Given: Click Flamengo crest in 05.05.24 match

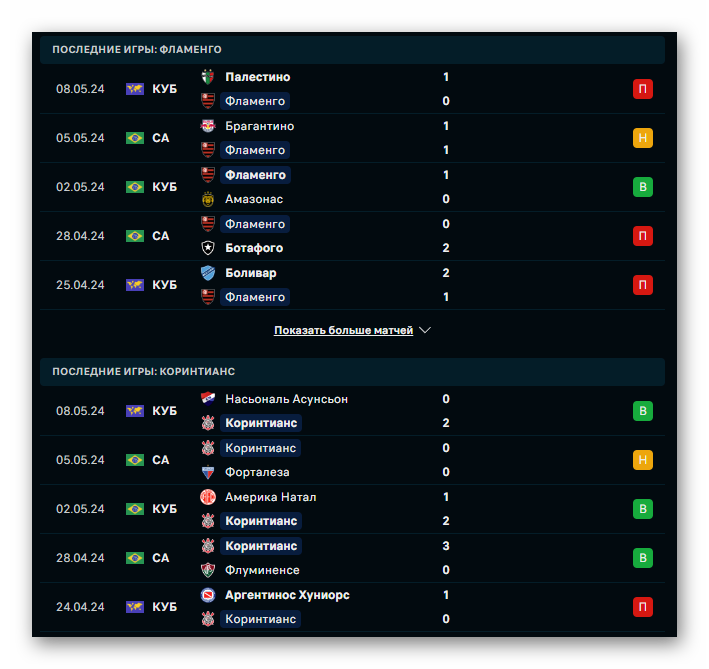Looking at the screenshot, I should [208, 150].
